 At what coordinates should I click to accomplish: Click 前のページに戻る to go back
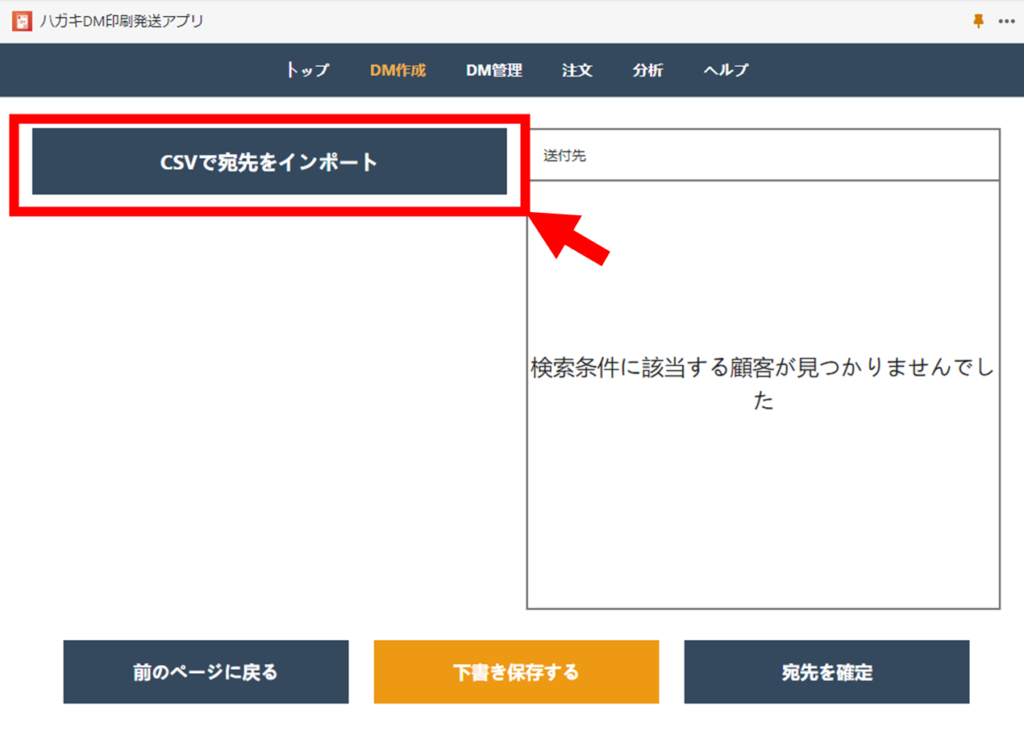206,672
